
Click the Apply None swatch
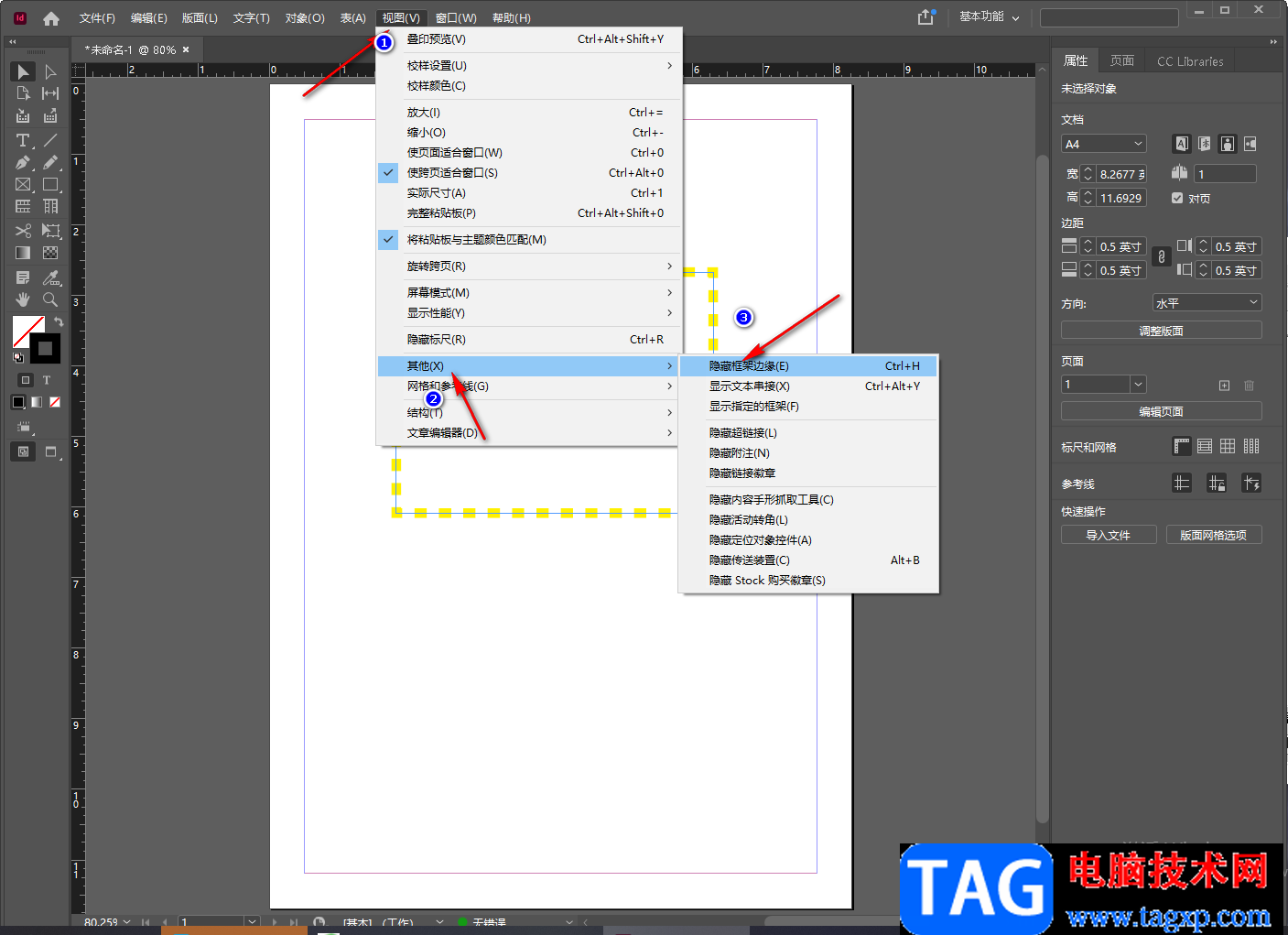55,402
